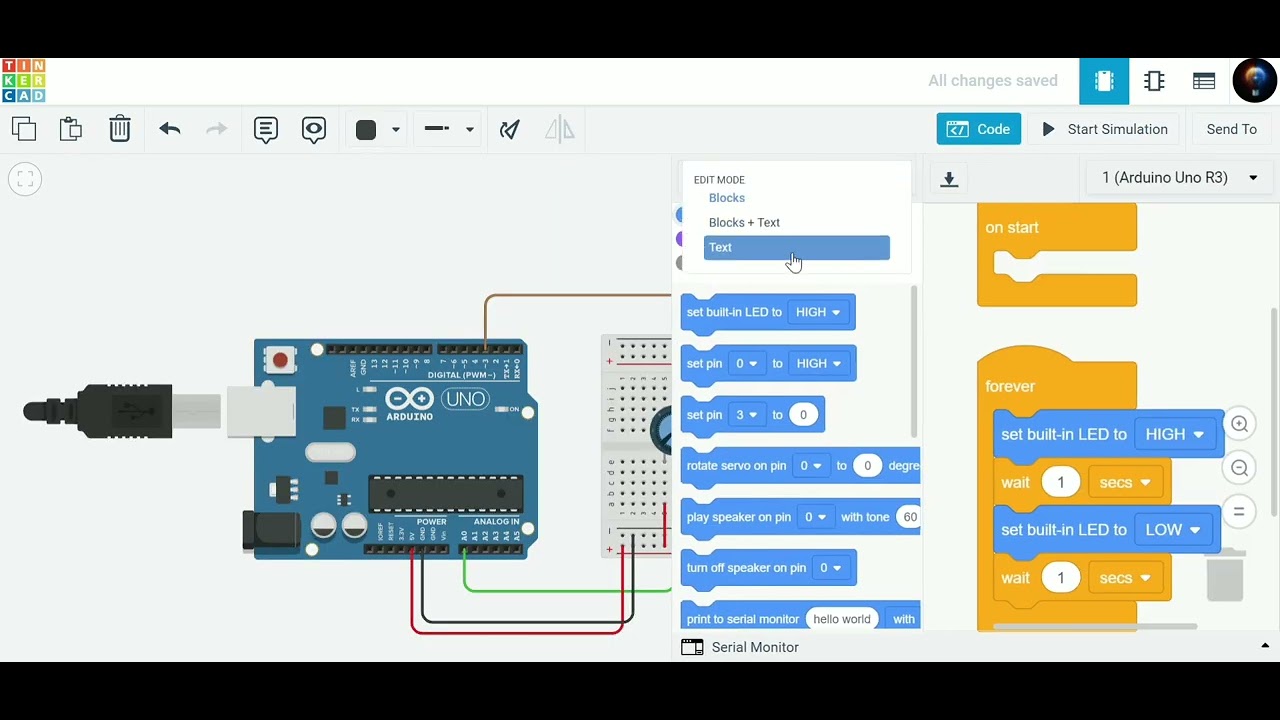Screen dimensions: 1280x720
Task: Click the value 0 field in set pin 3 block
Action: (x=803, y=415)
